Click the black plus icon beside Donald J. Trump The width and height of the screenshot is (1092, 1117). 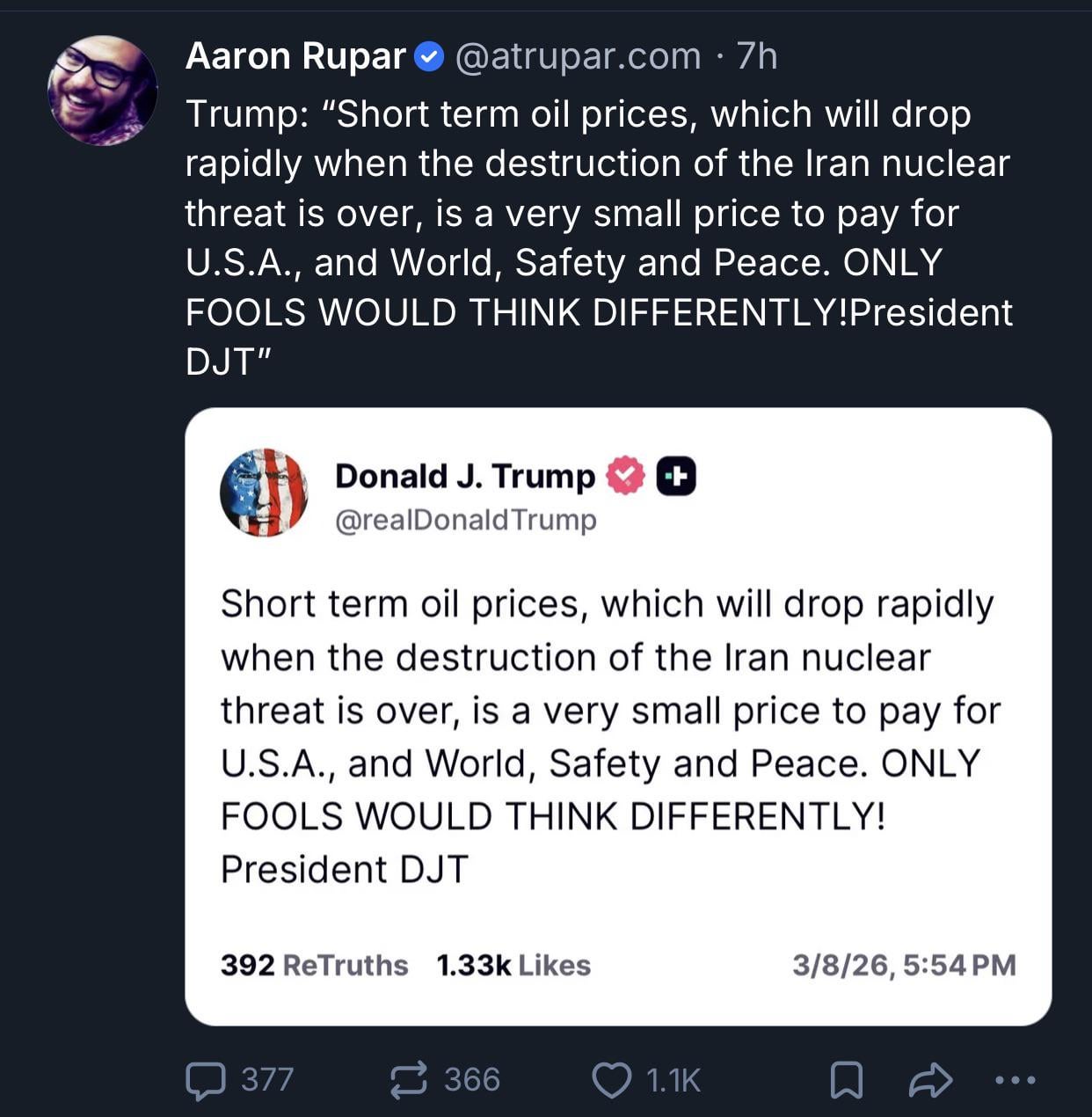(x=676, y=476)
